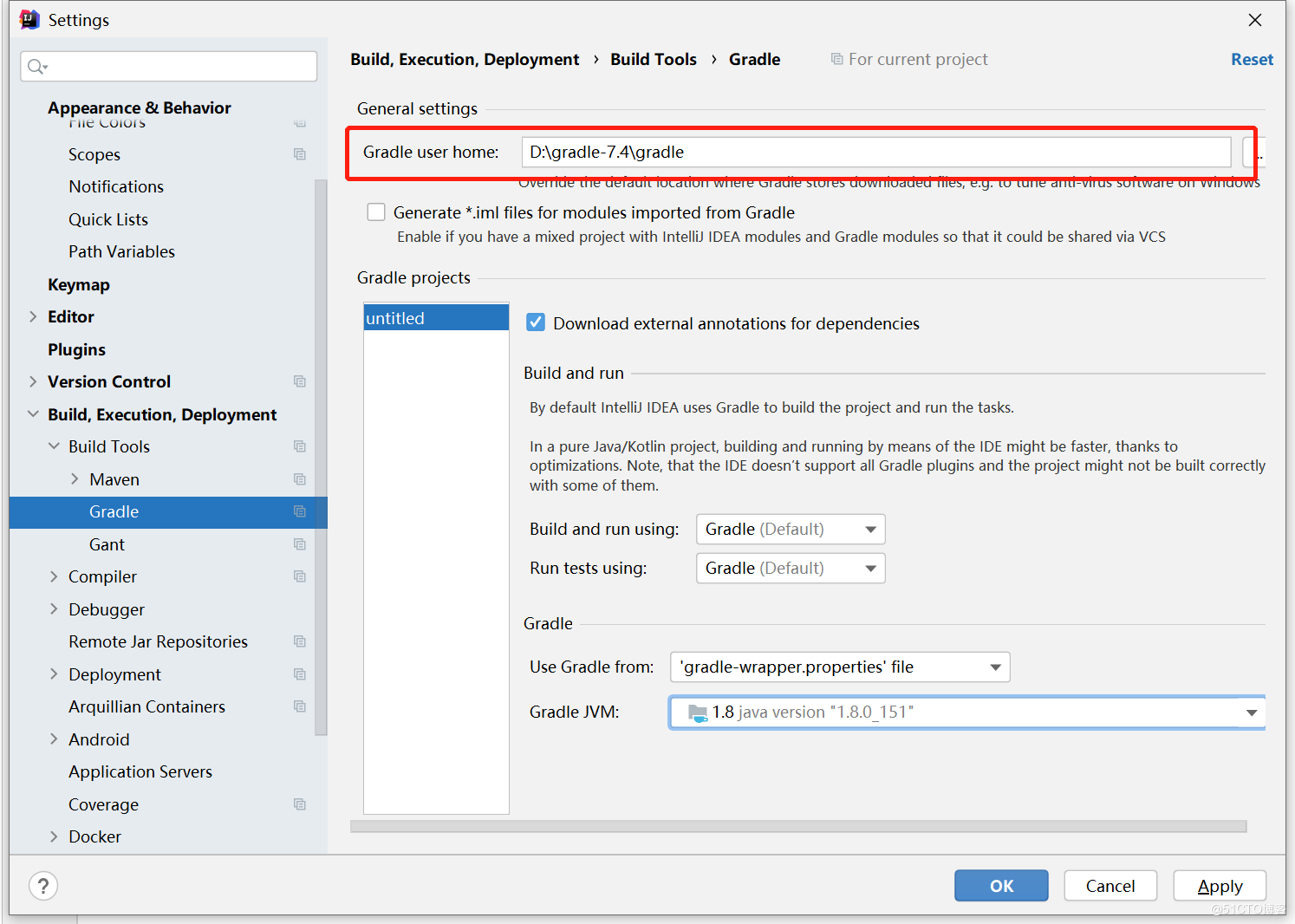Open the Run tests using dropdown
This screenshot has width=1295, height=924.
click(x=791, y=569)
